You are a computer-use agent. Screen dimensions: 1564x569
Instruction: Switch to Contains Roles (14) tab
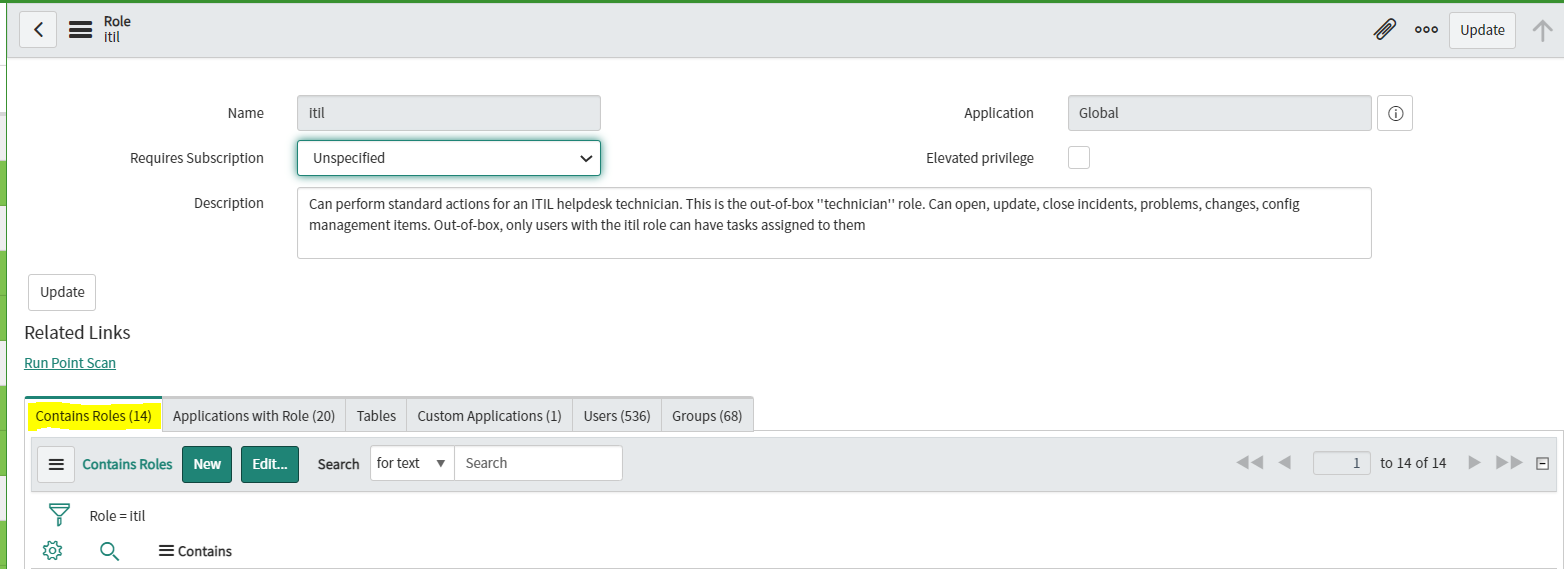pyautogui.click(x=93, y=416)
